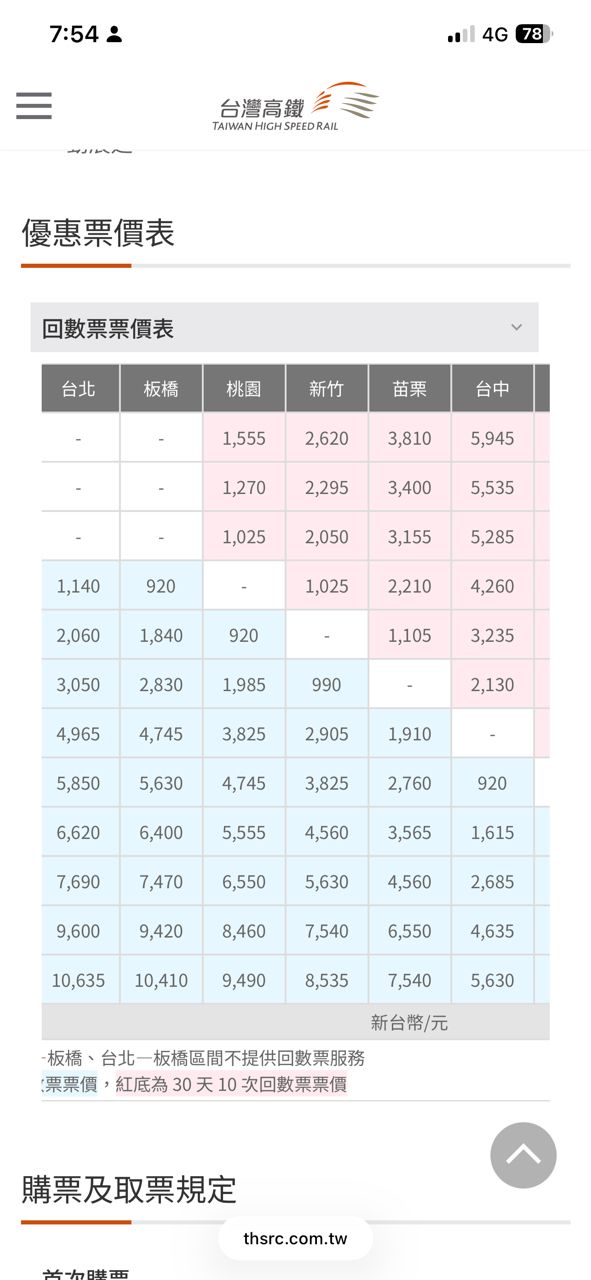The height and width of the screenshot is (1280, 591).
Task: Tap the pink 5,945 fare cell
Action: [x=492, y=438]
